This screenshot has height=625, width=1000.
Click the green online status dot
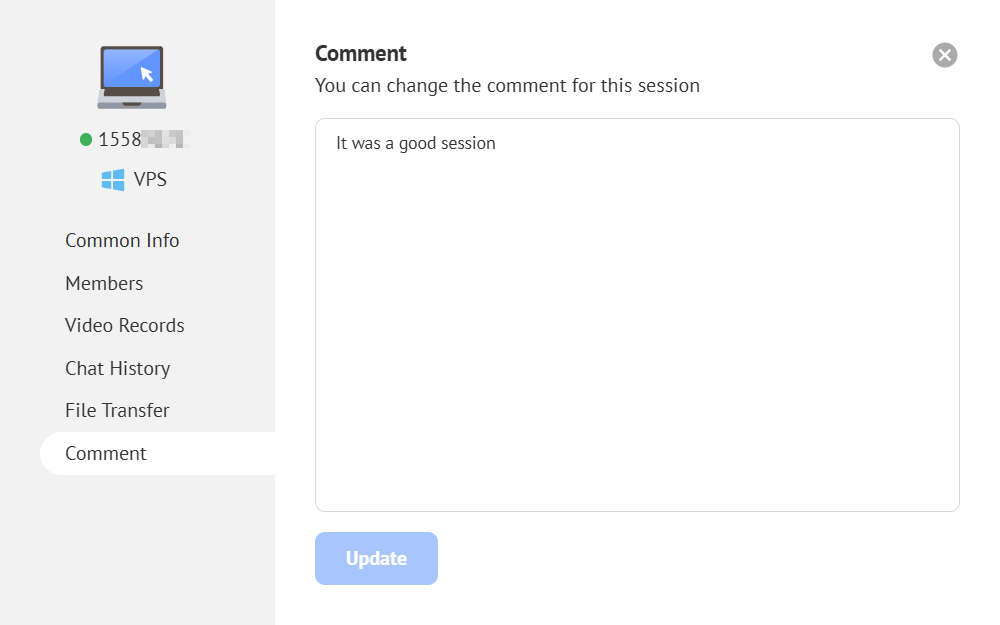tap(86, 140)
